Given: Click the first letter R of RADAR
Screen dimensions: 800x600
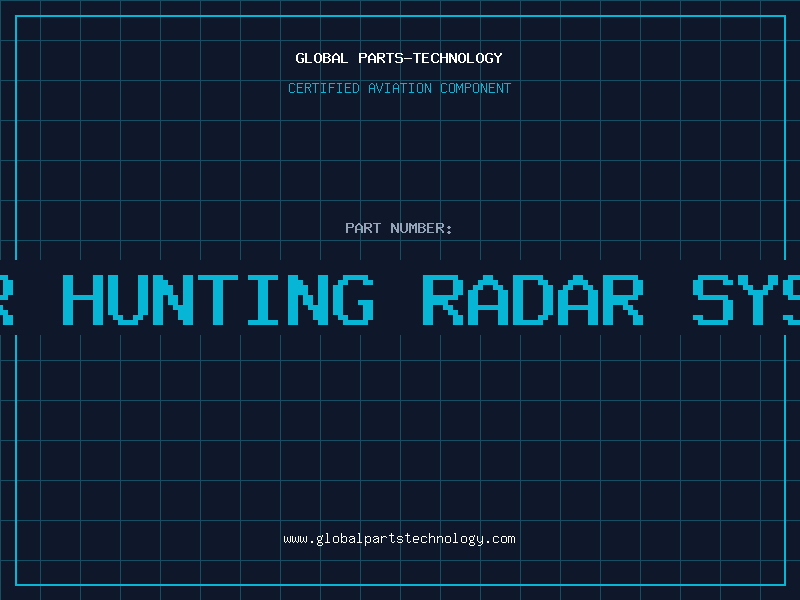Looking at the screenshot, I should click(x=443, y=298).
